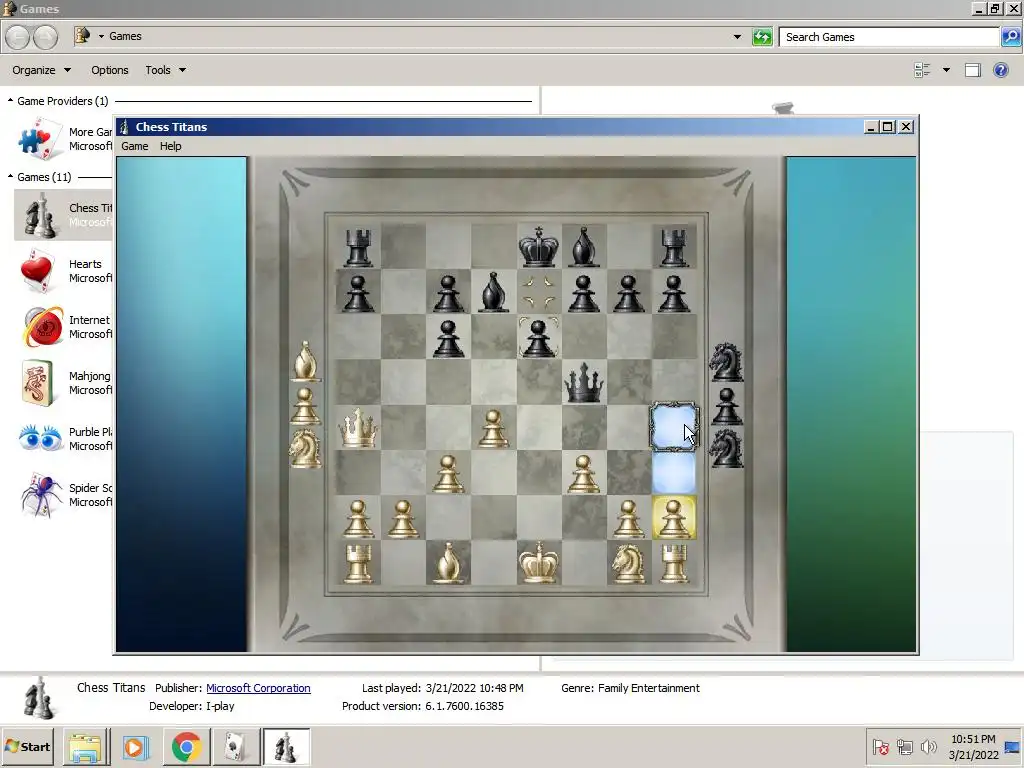
Task: Move the pawn to highlighted square h4
Action: pyautogui.click(x=673, y=428)
